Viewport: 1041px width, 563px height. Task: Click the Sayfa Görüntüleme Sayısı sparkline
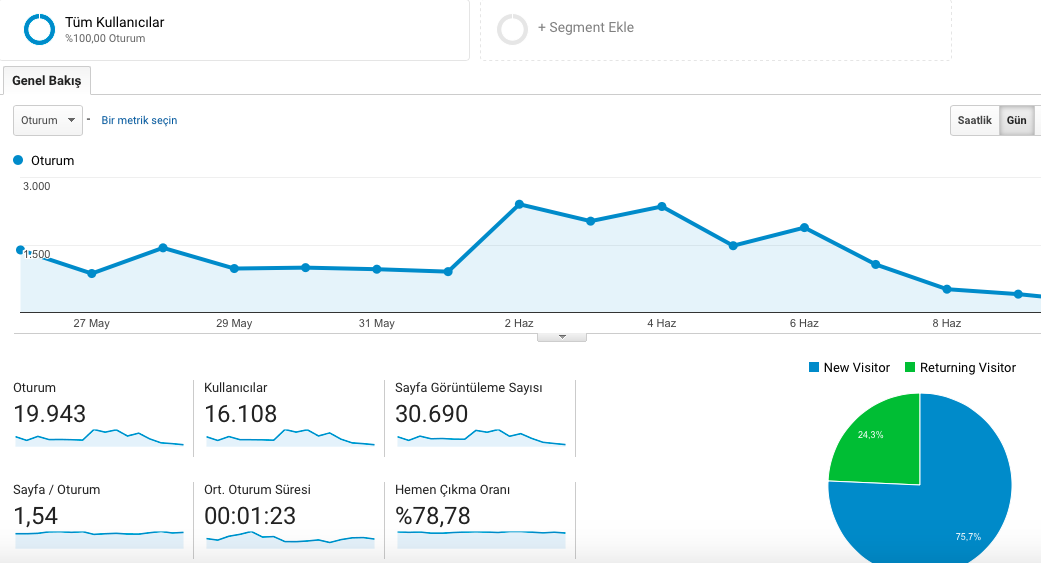coord(481,438)
